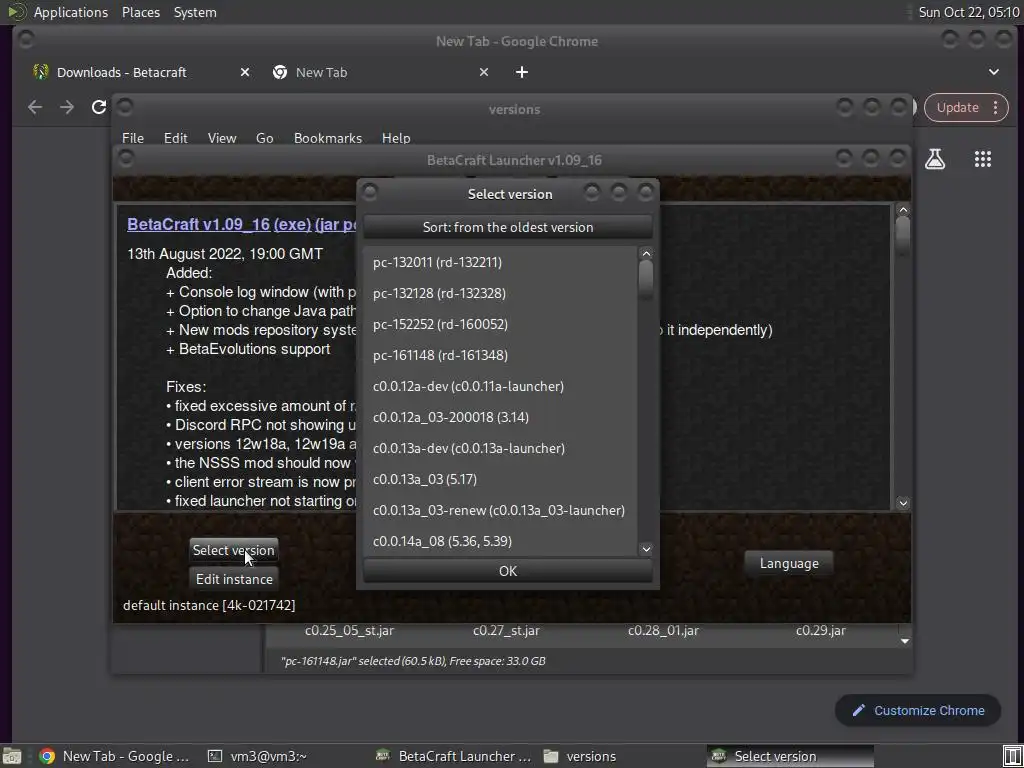Switch to BetaCraft Launcher in taskbar
Image resolution: width=1024 pixels, height=768 pixels.
455,756
